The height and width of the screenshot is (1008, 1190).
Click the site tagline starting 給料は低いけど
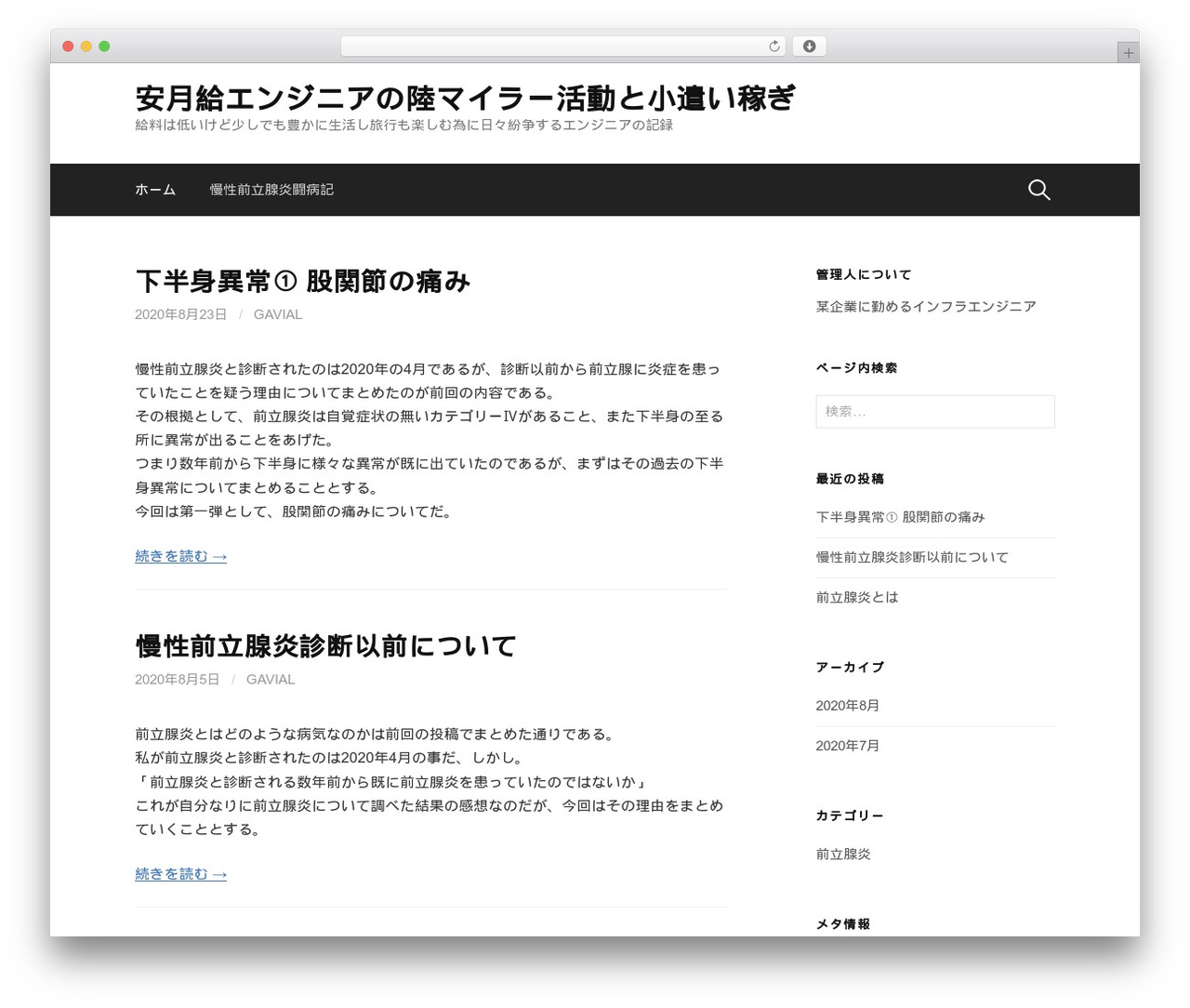(x=403, y=125)
